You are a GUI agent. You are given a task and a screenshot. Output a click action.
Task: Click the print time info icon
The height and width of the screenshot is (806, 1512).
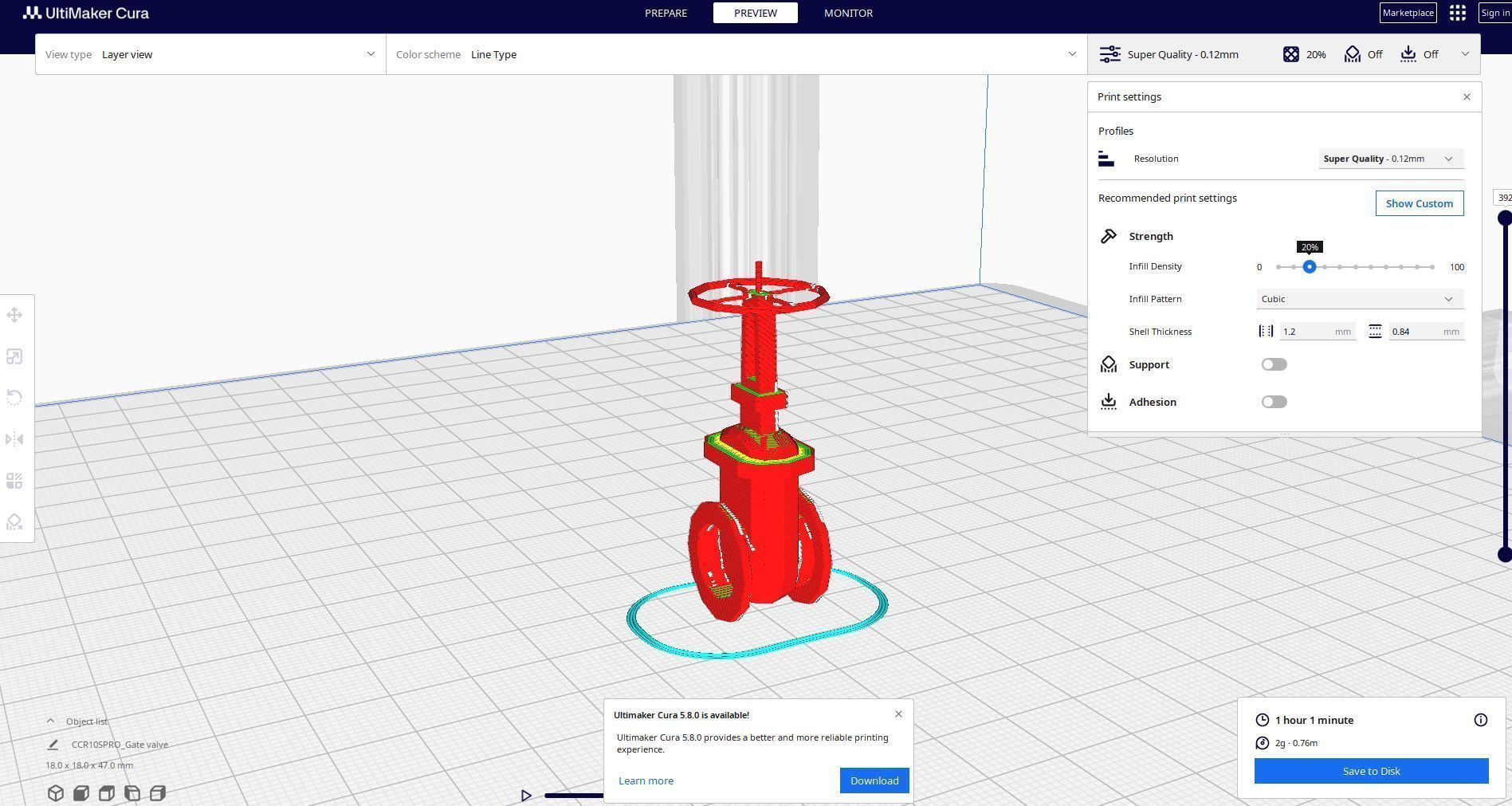[x=1481, y=720]
